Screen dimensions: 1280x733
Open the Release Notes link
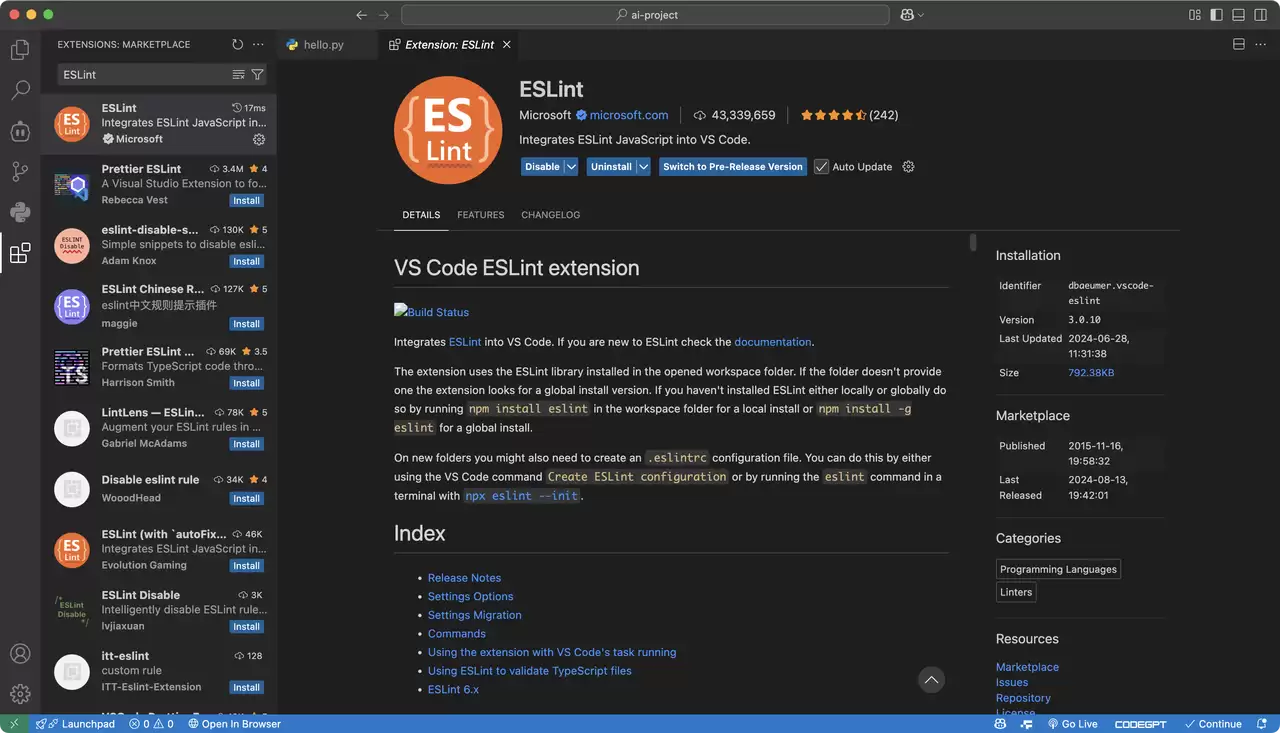pyautogui.click(x=464, y=578)
